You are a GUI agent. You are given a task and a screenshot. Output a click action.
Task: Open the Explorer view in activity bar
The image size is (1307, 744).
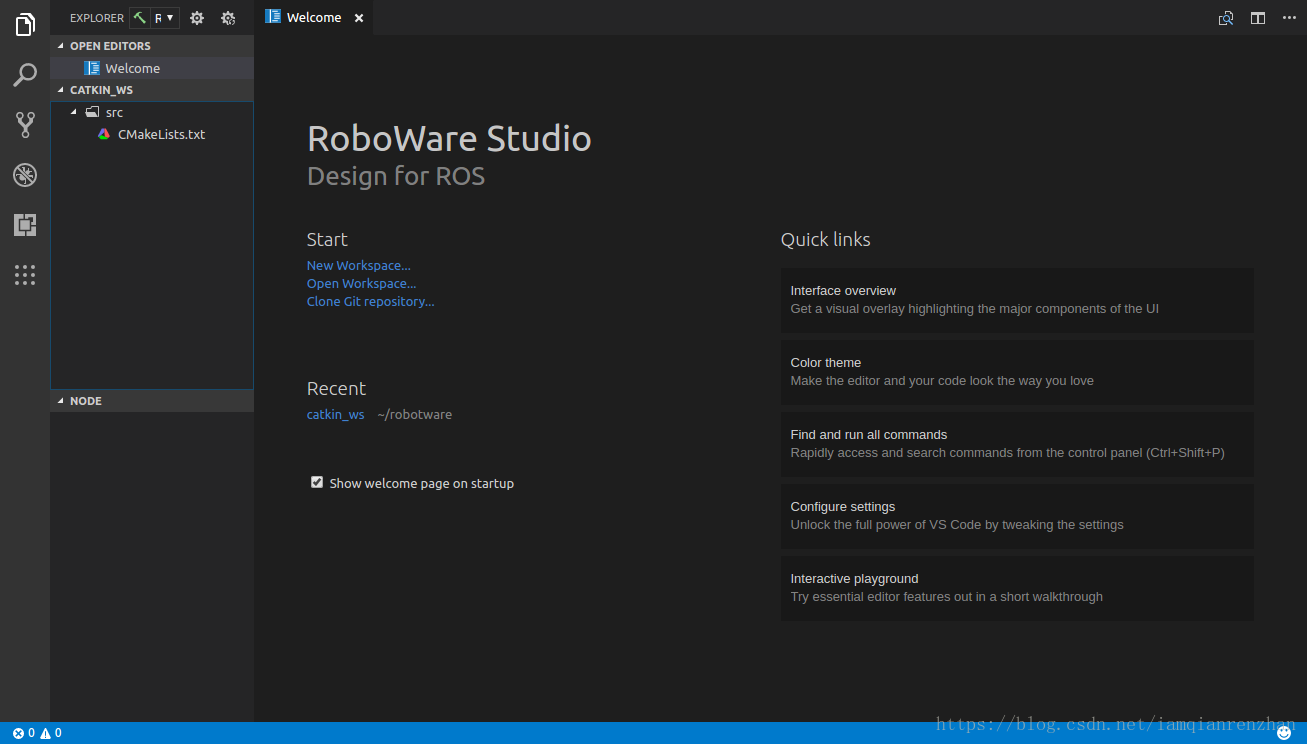(x=25, y=25)
